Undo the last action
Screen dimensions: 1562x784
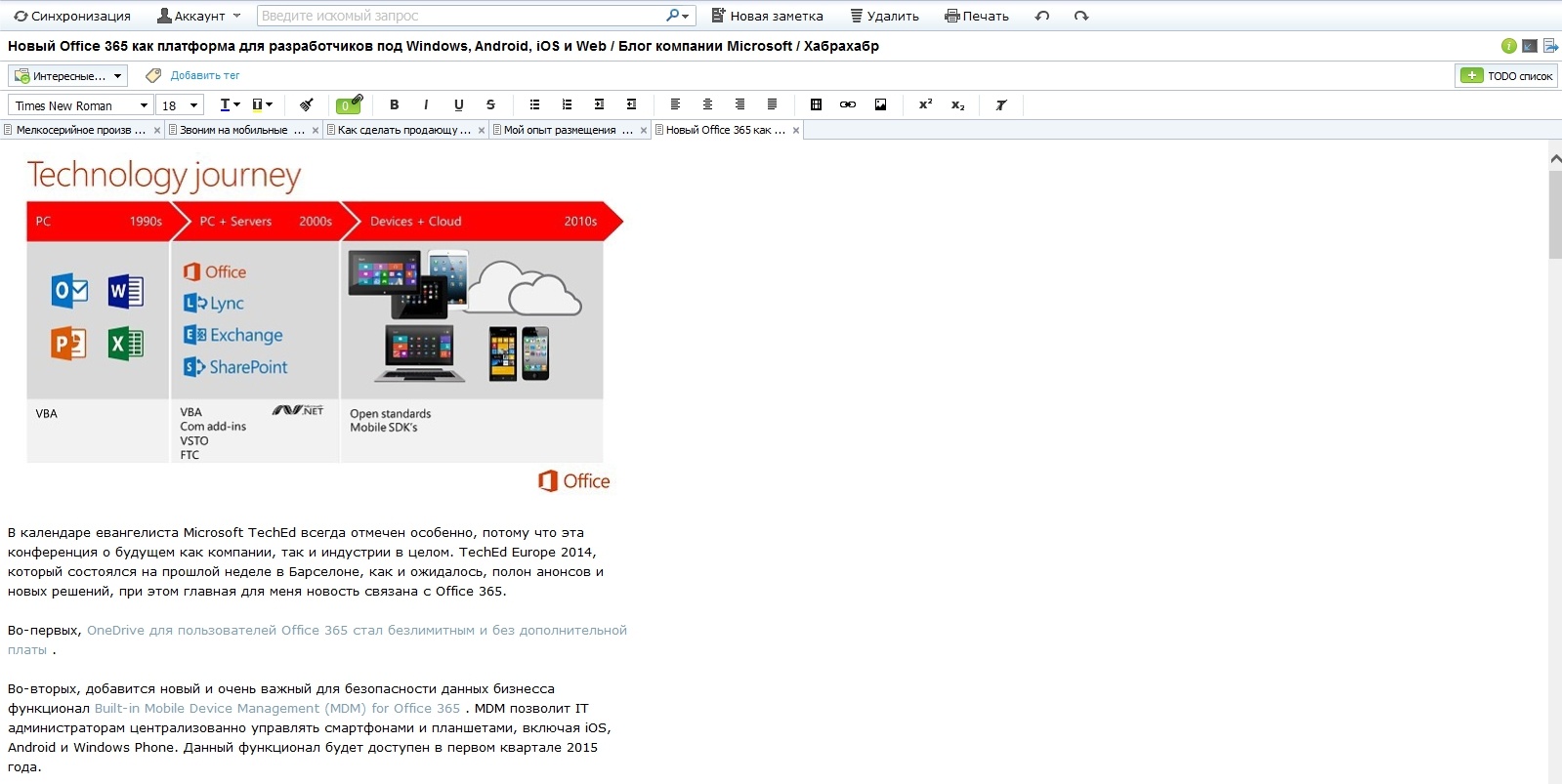pyautogui.click(x=1042, y=16)
